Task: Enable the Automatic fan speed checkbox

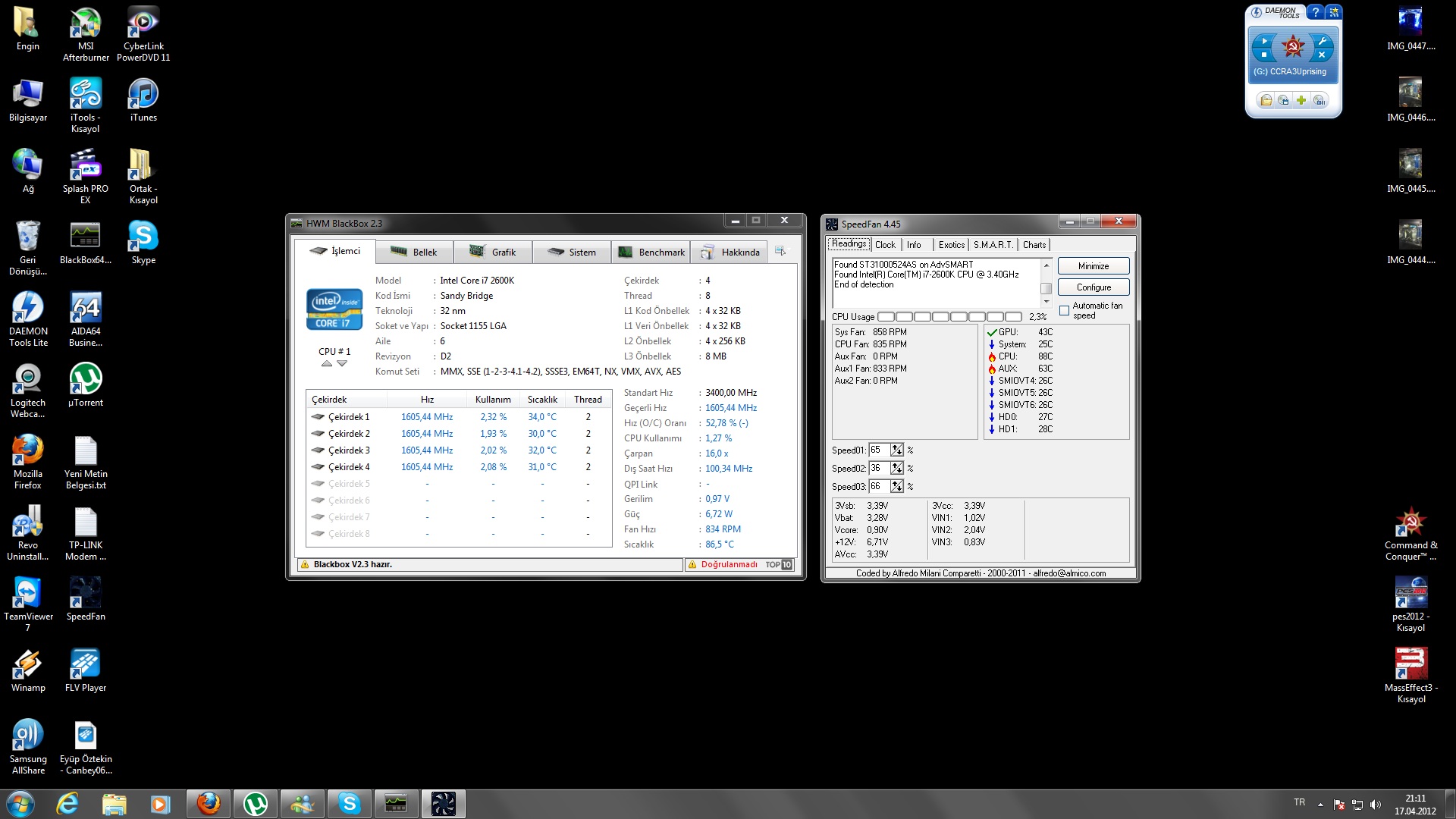Action: point(1065,311)
